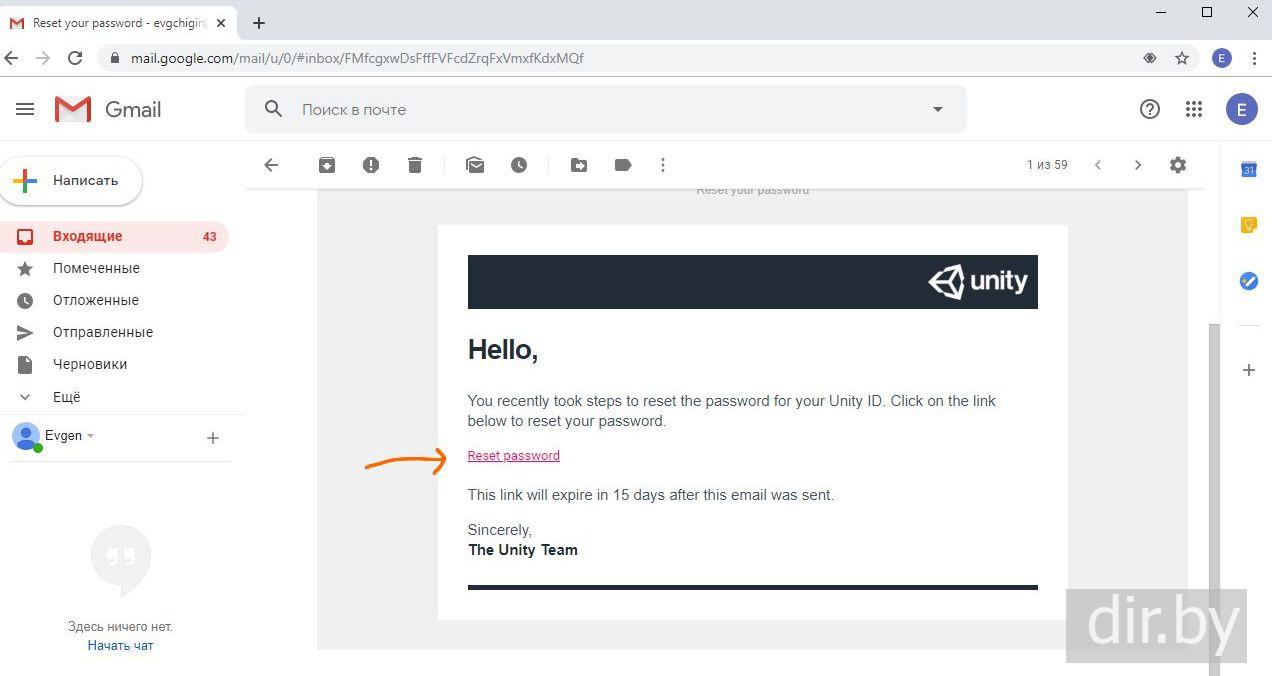Open the Move to folder icon
Viewport: 1272px width, 676px height.
[579, 165]
